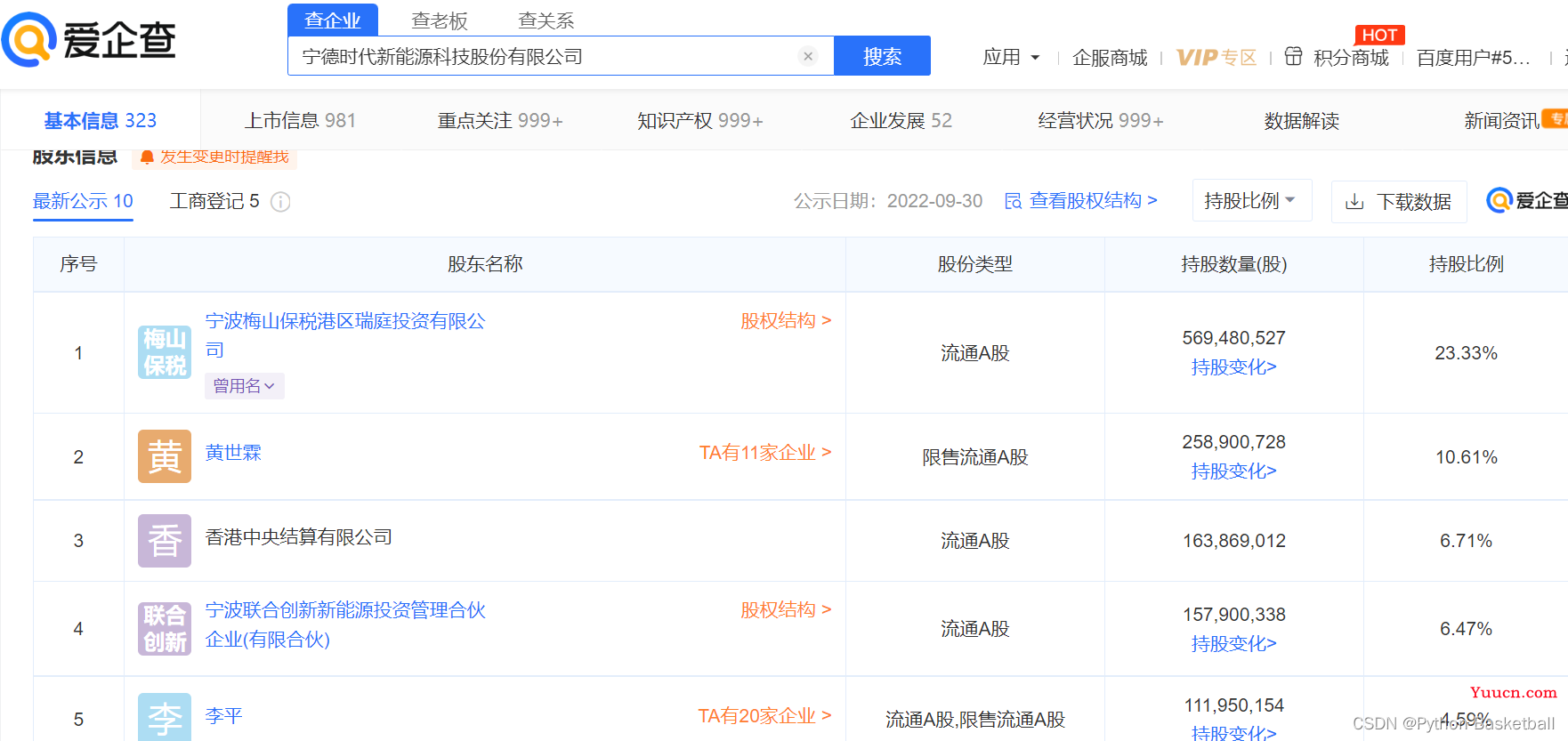This screenshot has height=741, width=1568.
Task: Click the 下载数据 download button
Action: pyautogui.click(x=1399, y=201)
